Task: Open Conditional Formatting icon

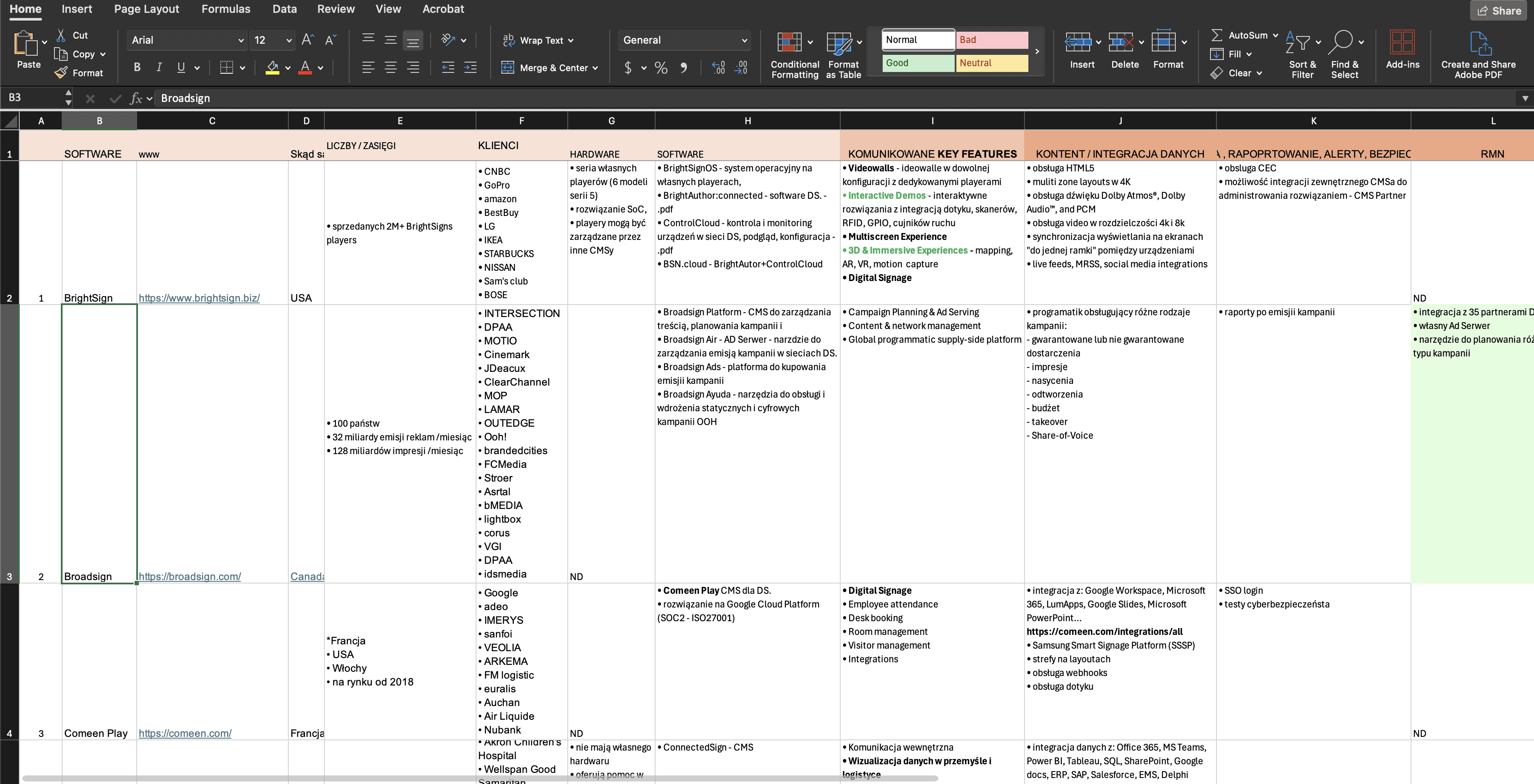Action: pyautogui.click(x=789, y=43)
